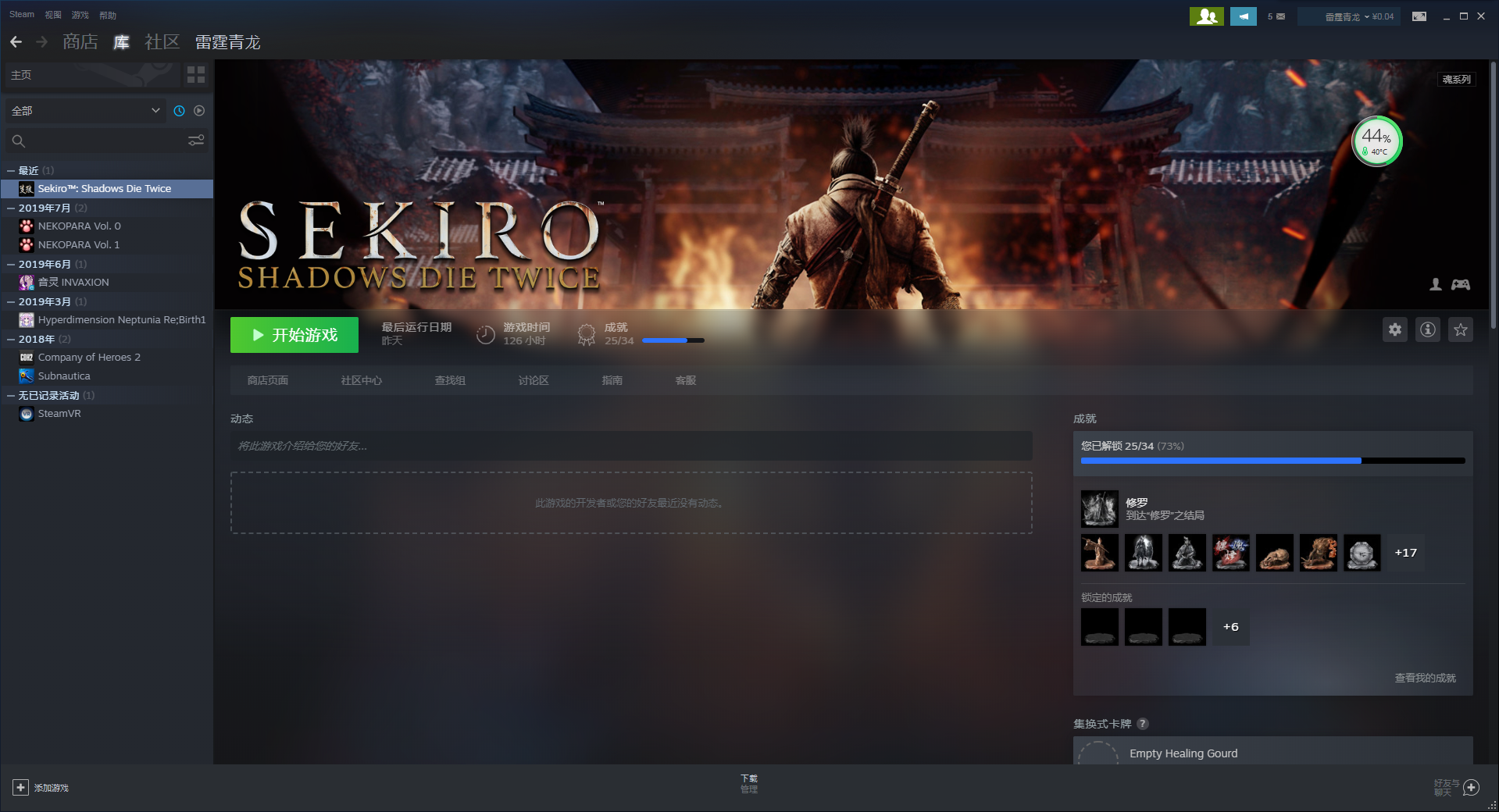Open 查看我的成就 link
Image resolution: width=1499 pixels, height=812 pixels.
coord(1426,678)
